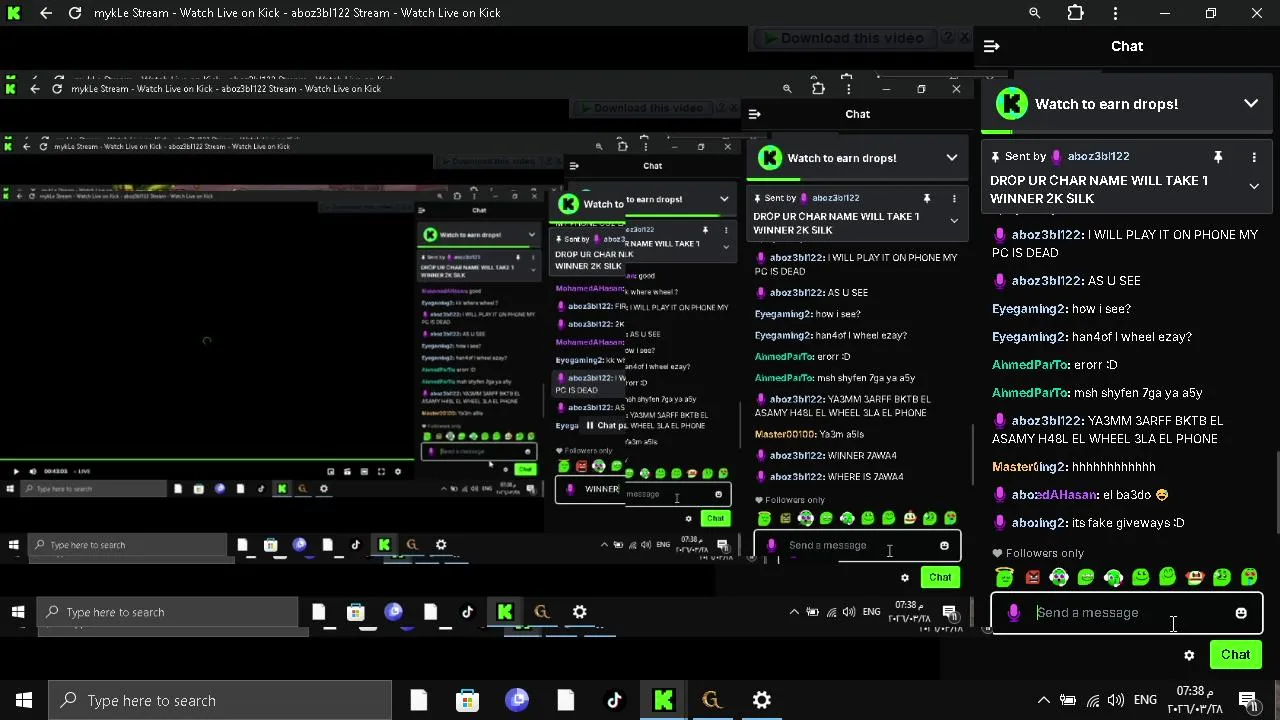
Task: Open Eyegaming2's profile on the 'how i see?' message
Action: tap(1029, 309)
